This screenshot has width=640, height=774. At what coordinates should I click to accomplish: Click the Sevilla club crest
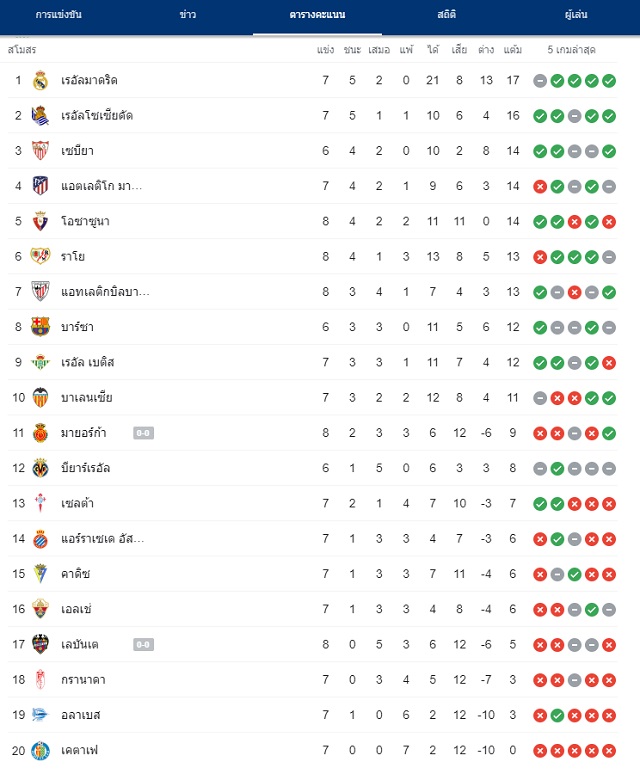tap(40, 151)
